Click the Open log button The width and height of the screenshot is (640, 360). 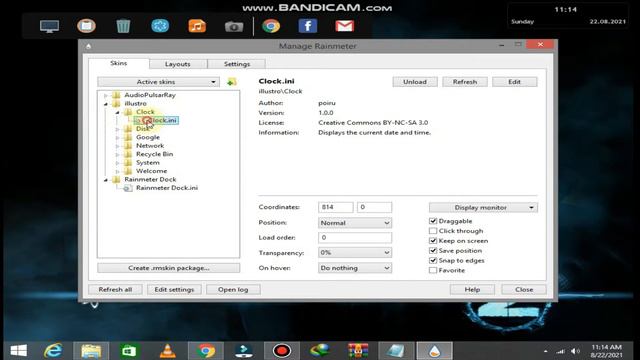point(233,289)
